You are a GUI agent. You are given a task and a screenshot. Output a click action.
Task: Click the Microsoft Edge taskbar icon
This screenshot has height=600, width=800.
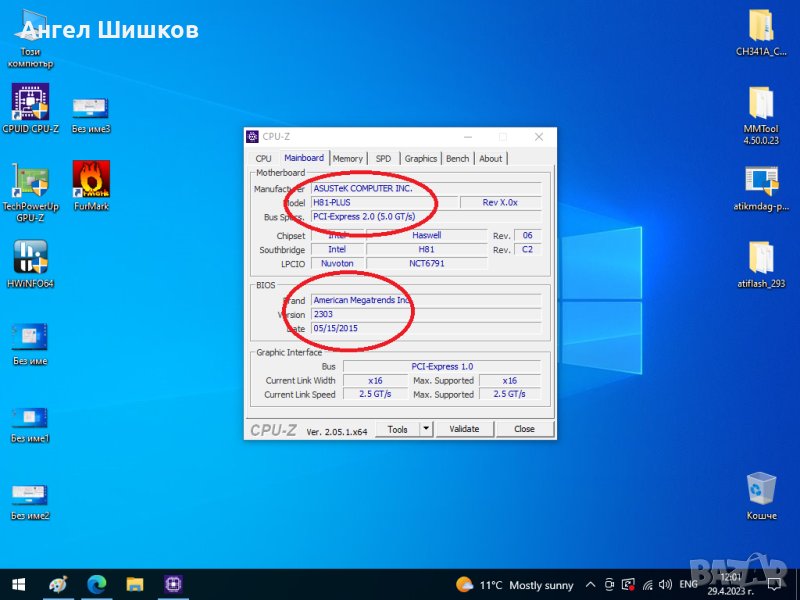97,584
